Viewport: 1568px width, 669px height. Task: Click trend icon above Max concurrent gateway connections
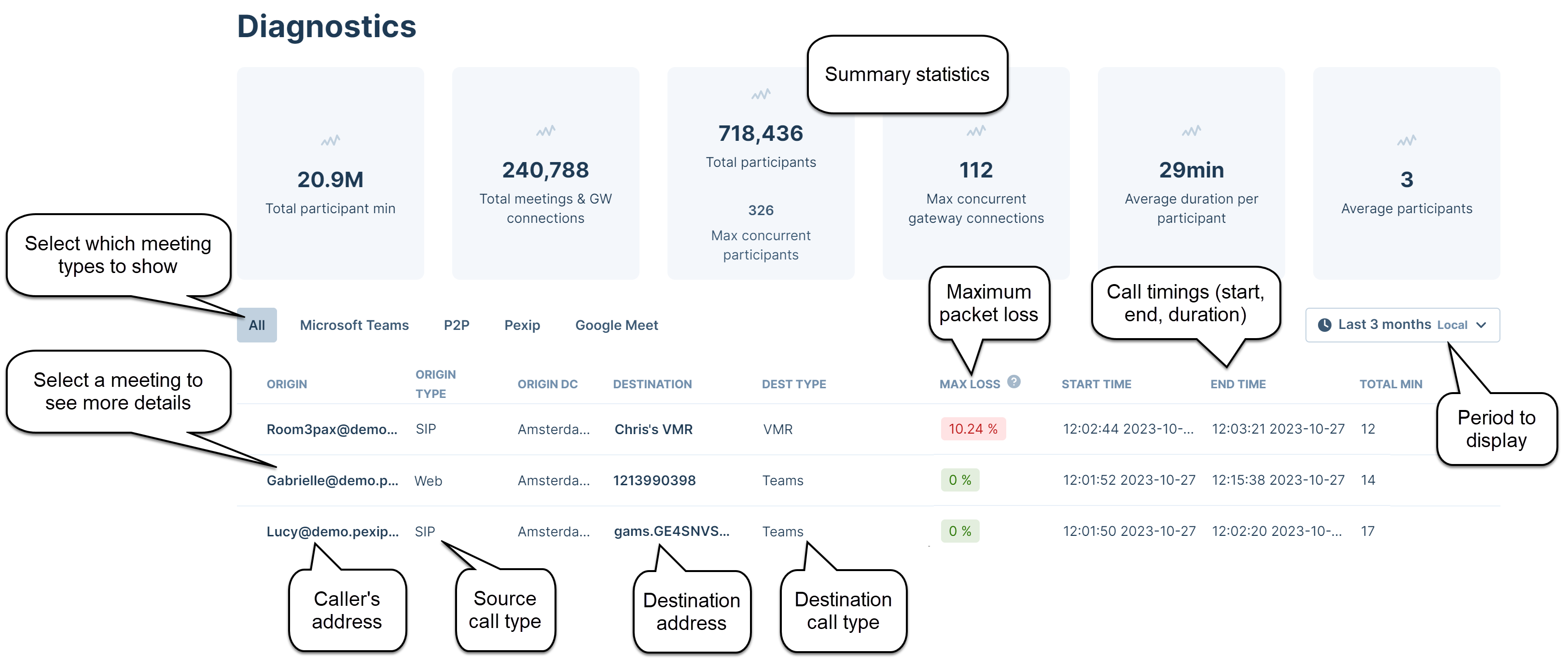coord(976,131)
